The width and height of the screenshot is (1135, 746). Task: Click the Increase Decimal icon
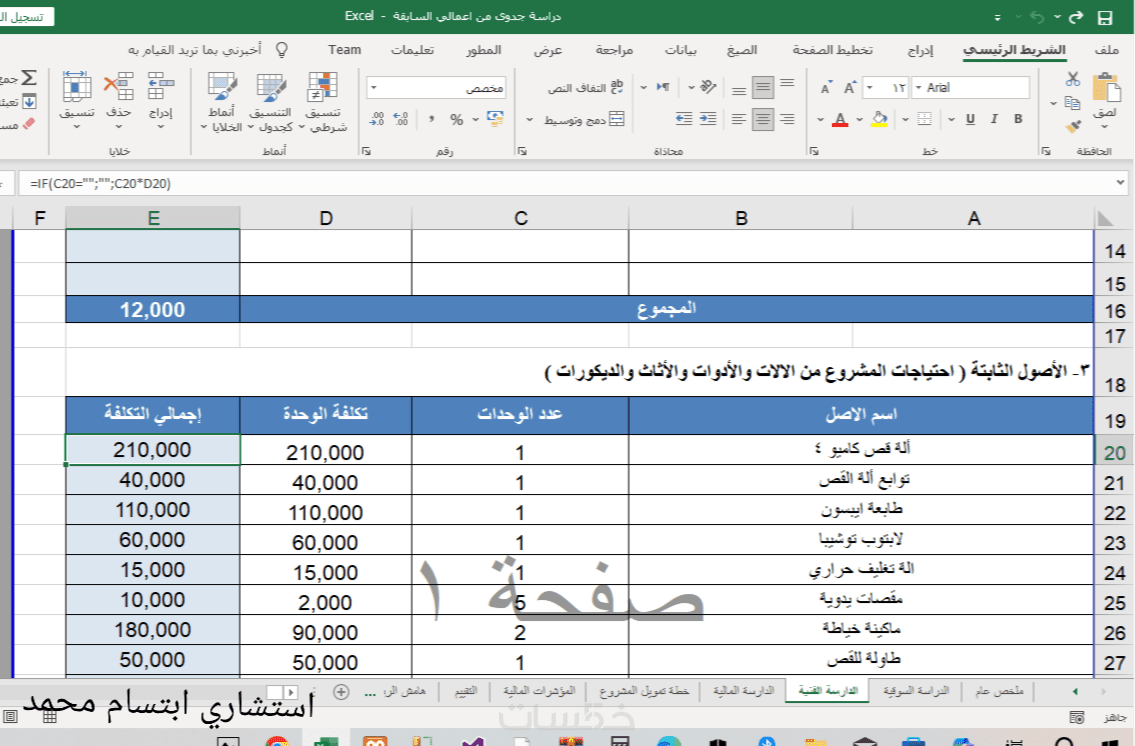coord(401,119)
